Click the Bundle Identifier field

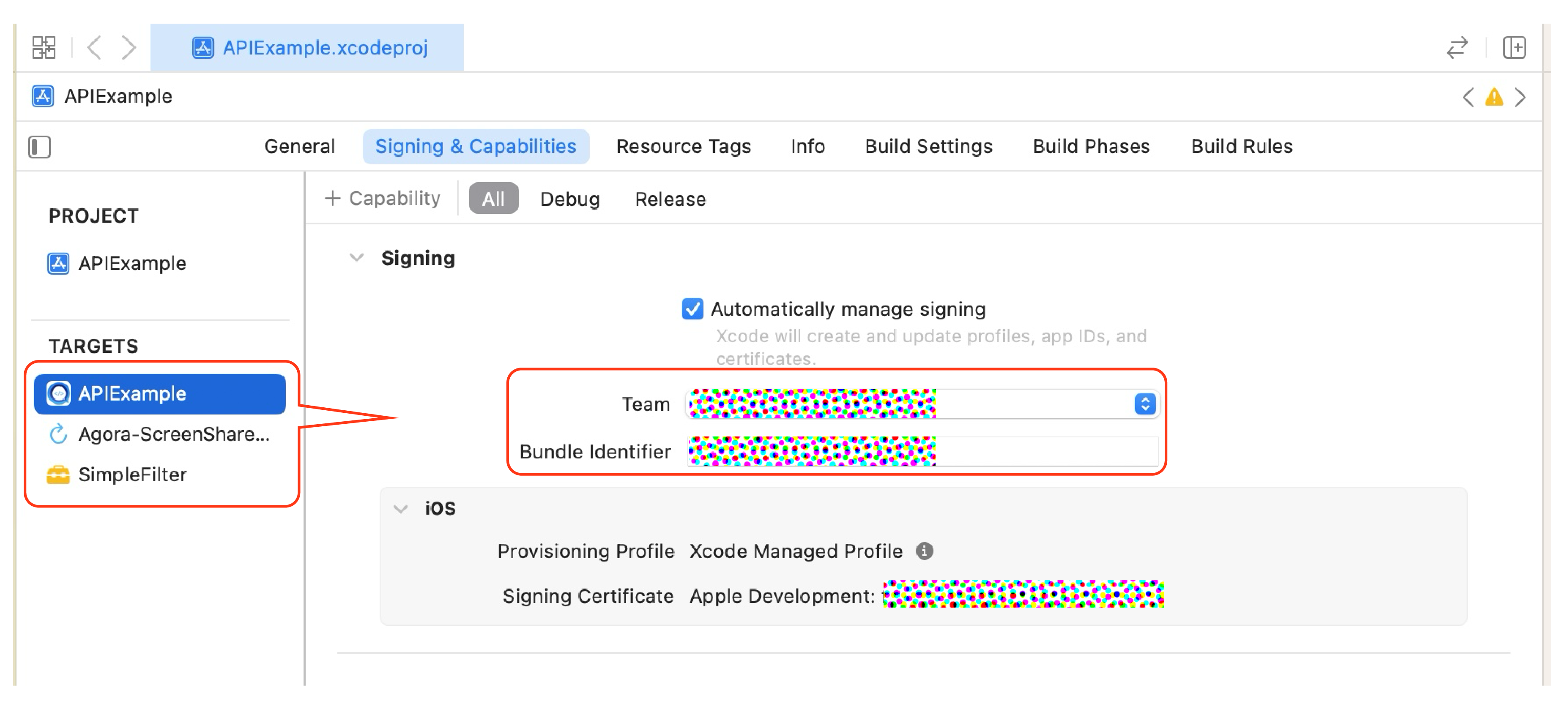[x=922, y=452]
